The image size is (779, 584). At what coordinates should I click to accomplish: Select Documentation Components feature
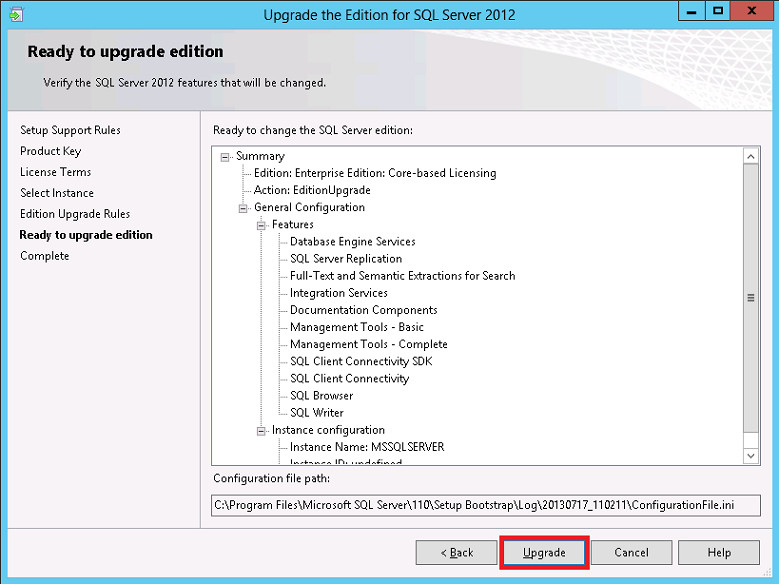click(364, 310)
